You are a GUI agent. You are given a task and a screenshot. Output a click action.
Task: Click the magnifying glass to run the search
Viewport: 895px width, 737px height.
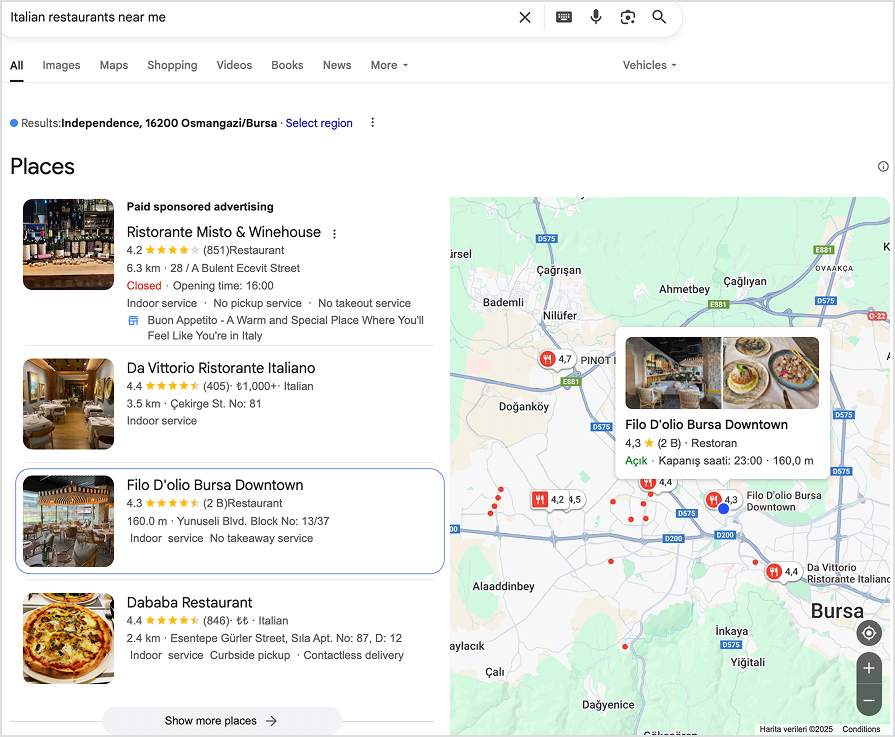click(x=659, y=17)
